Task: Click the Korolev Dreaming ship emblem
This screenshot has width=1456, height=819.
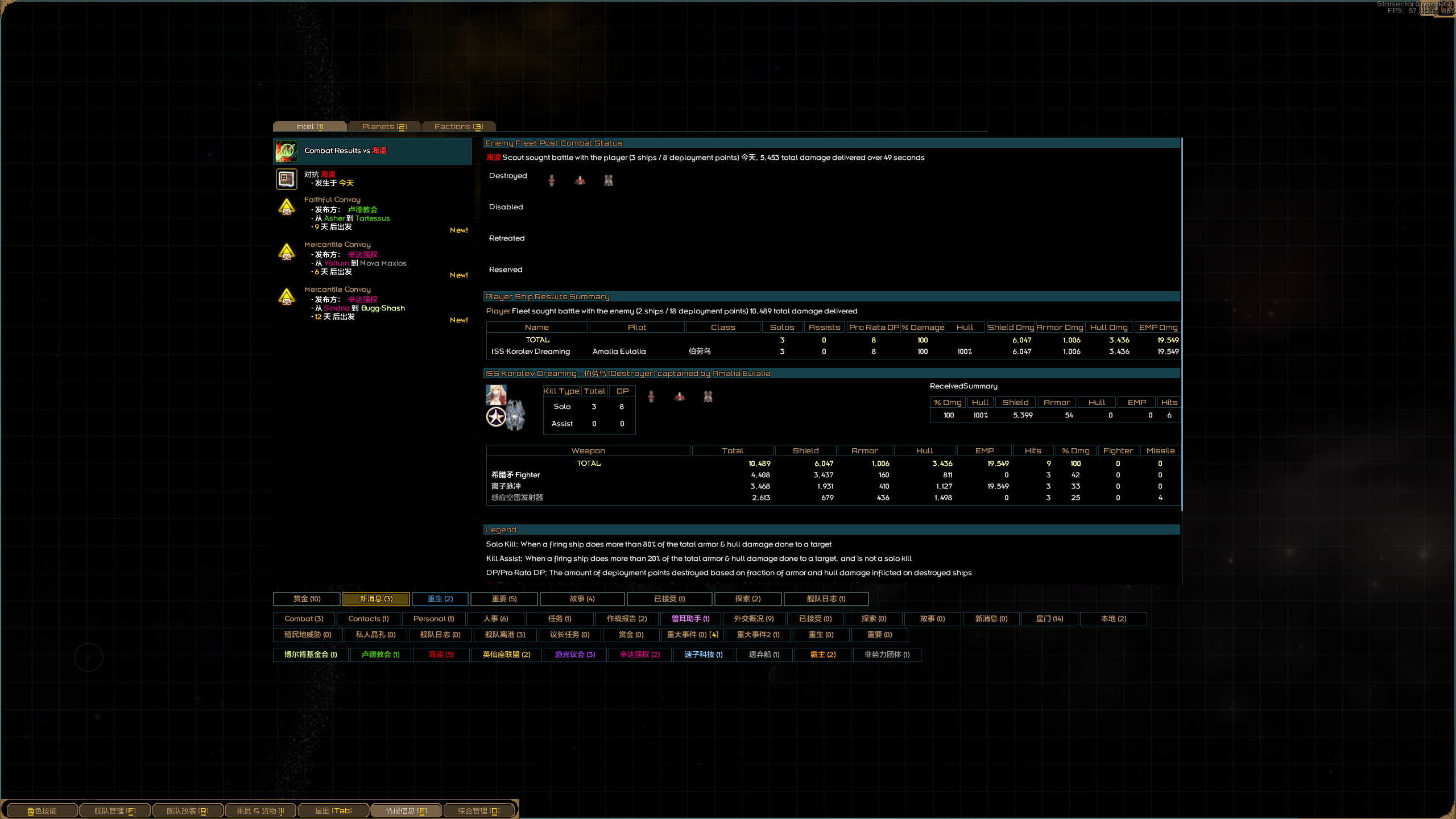Action: point(496,417)
